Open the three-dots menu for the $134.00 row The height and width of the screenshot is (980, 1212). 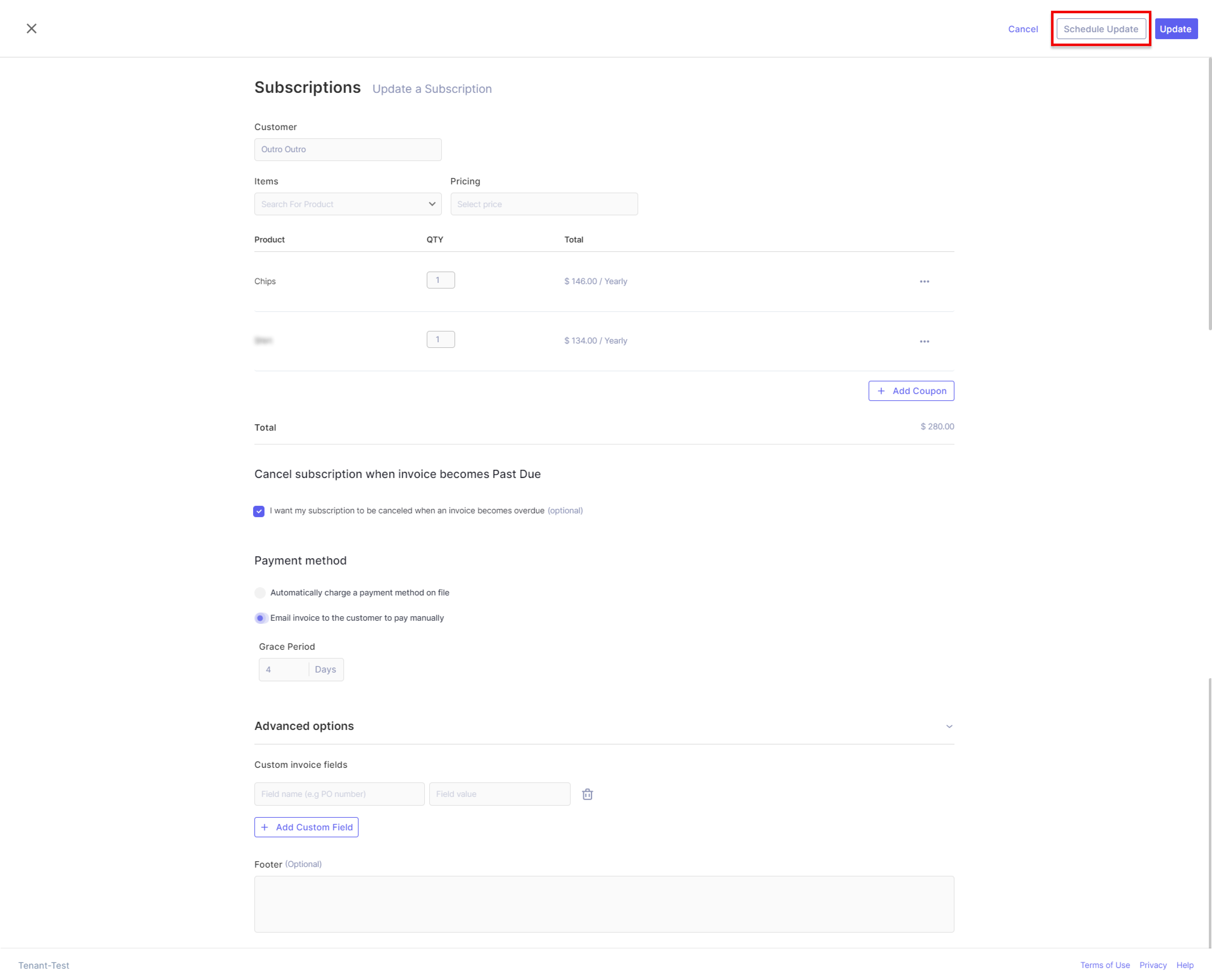[x=924, y=341]
